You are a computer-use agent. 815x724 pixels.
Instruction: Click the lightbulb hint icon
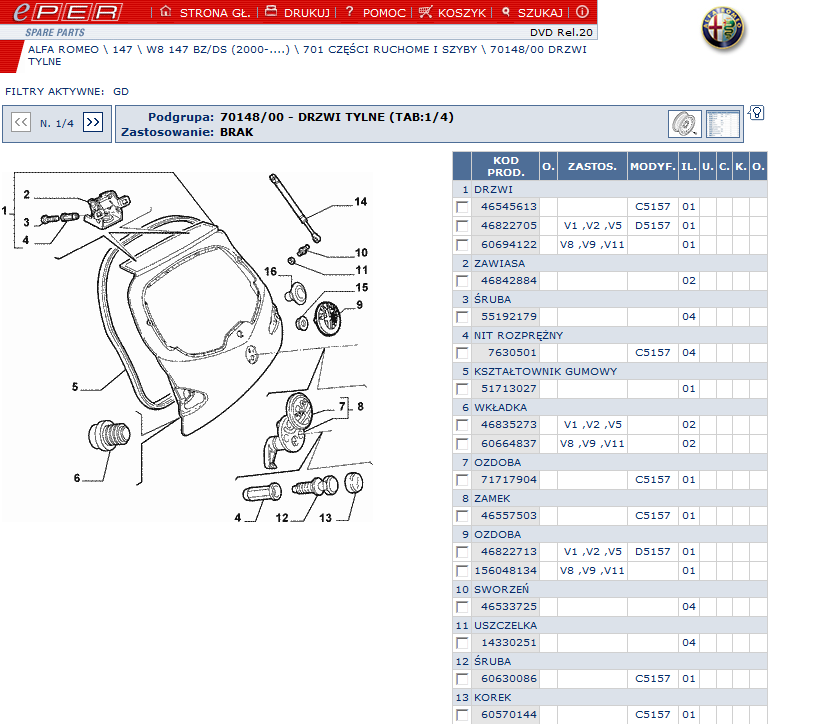tap(756, 112)
